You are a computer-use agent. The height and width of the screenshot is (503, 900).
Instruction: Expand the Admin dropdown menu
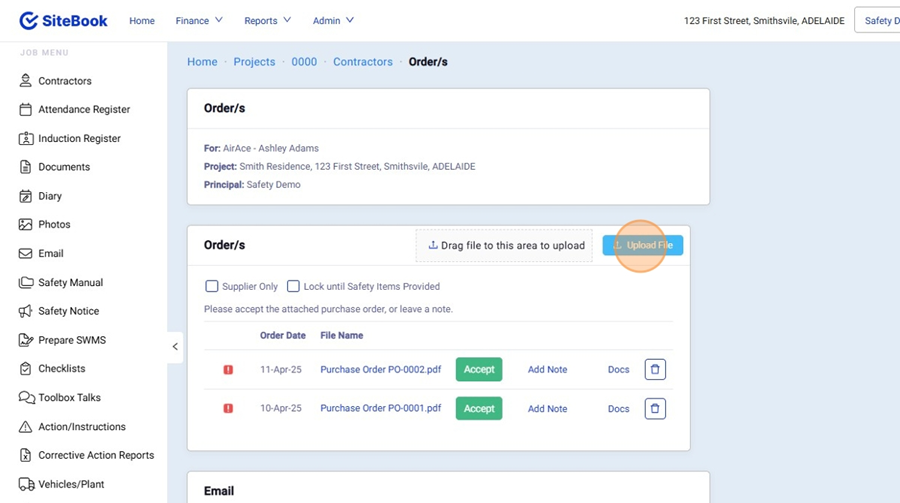pyautogui.click(x=333, y=21)
